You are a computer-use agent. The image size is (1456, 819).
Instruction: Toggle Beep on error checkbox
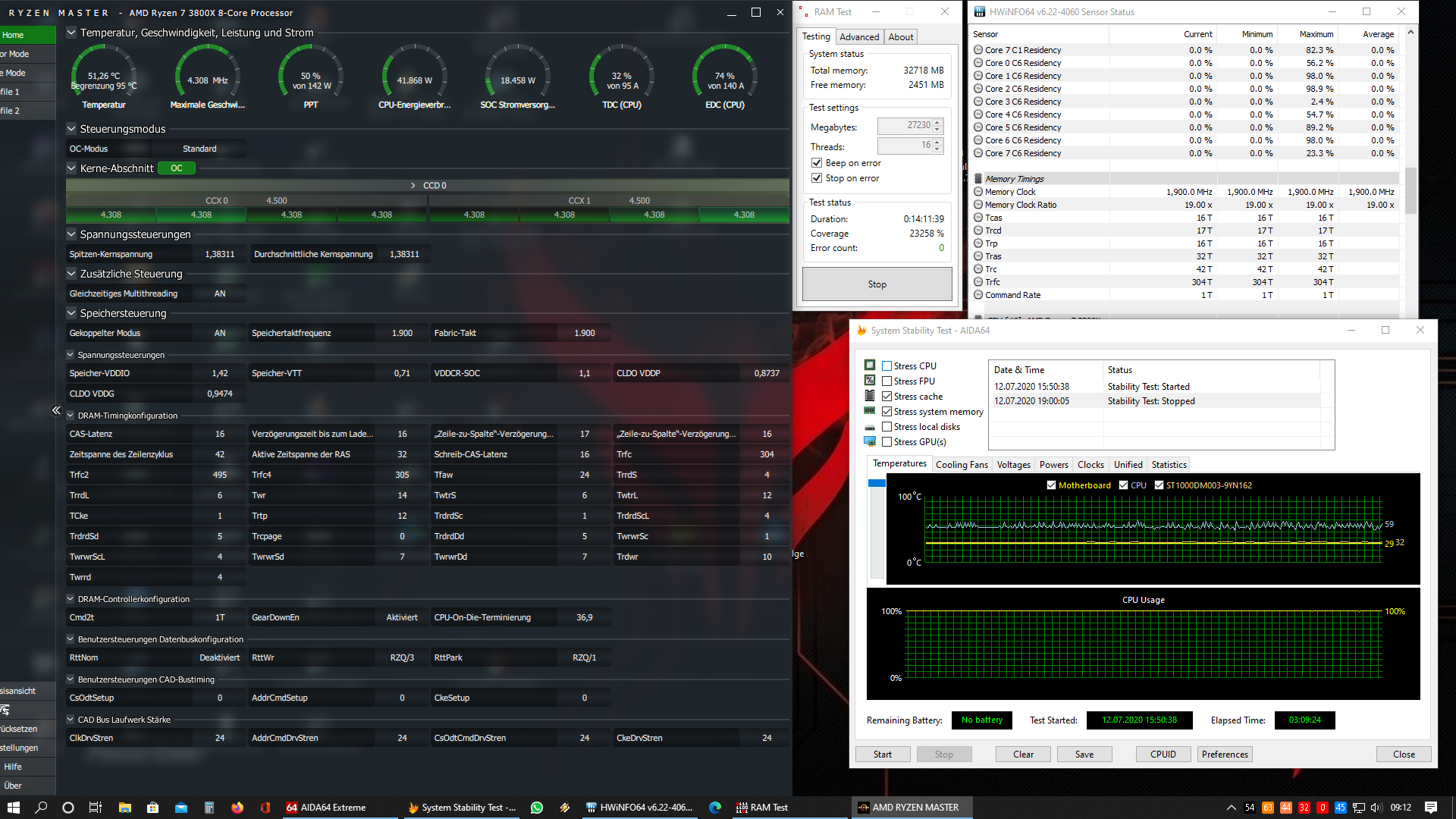[817, 163]
